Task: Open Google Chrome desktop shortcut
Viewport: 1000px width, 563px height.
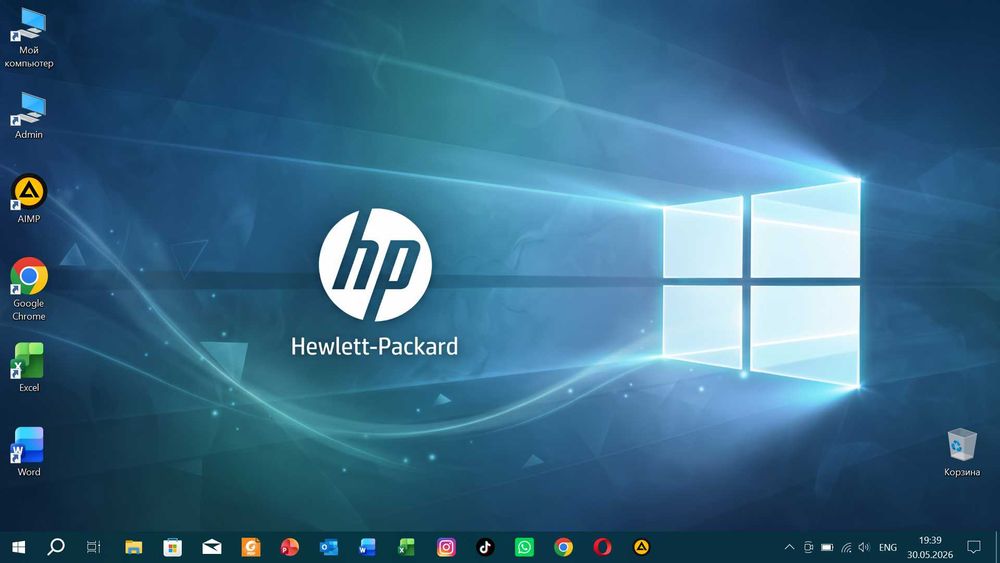Action: [29, 289]
